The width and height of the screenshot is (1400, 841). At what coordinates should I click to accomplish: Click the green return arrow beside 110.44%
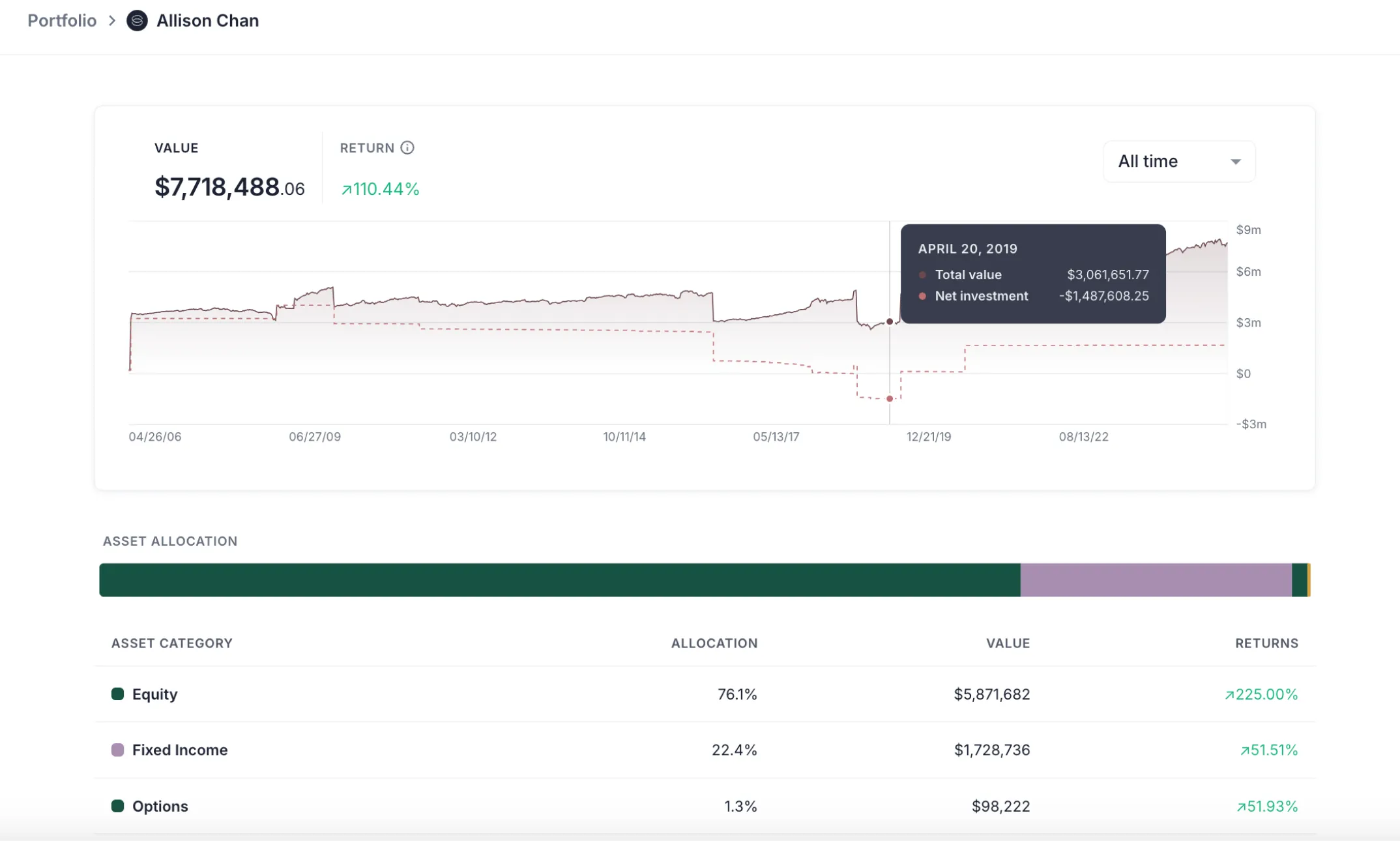tap(346, 190)
